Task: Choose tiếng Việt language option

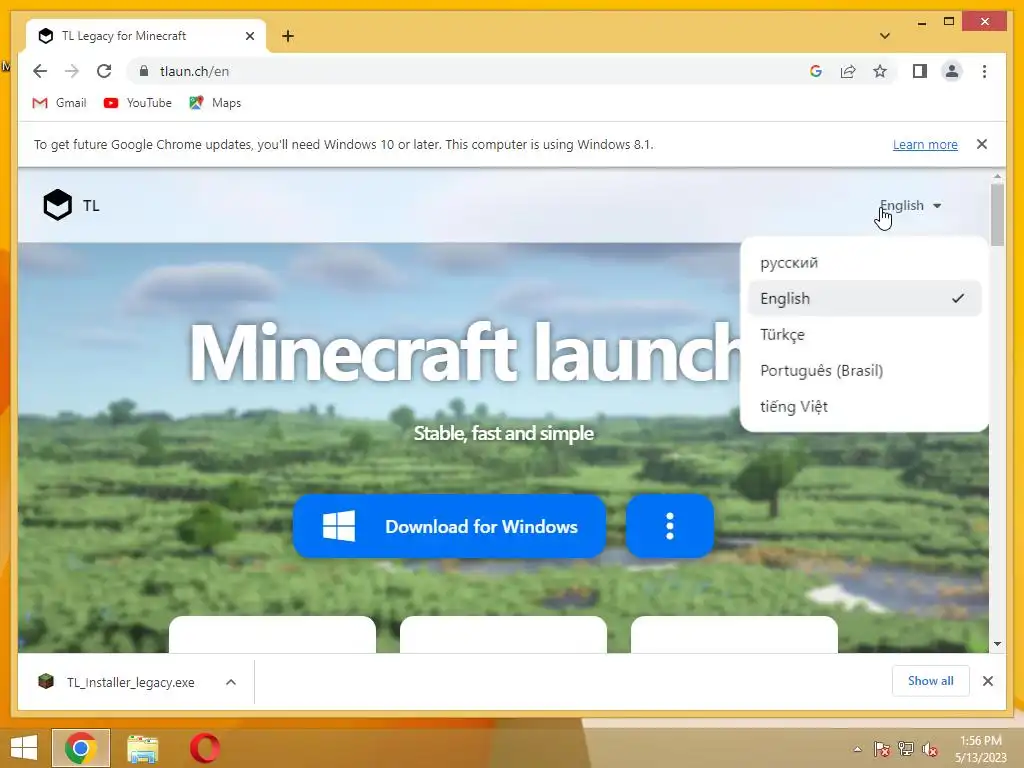Action: pyautogui.click(x=864, y=406)
